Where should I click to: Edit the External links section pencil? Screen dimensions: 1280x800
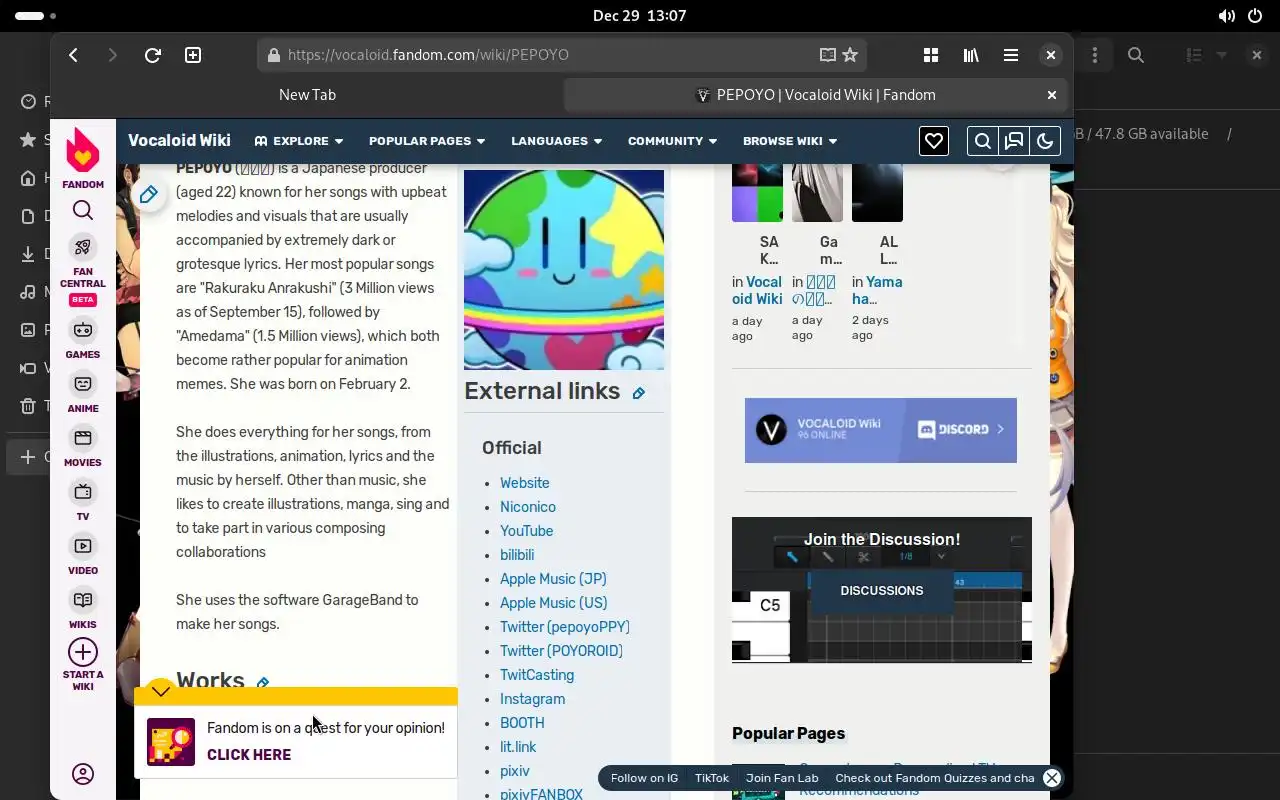(639, 393)
